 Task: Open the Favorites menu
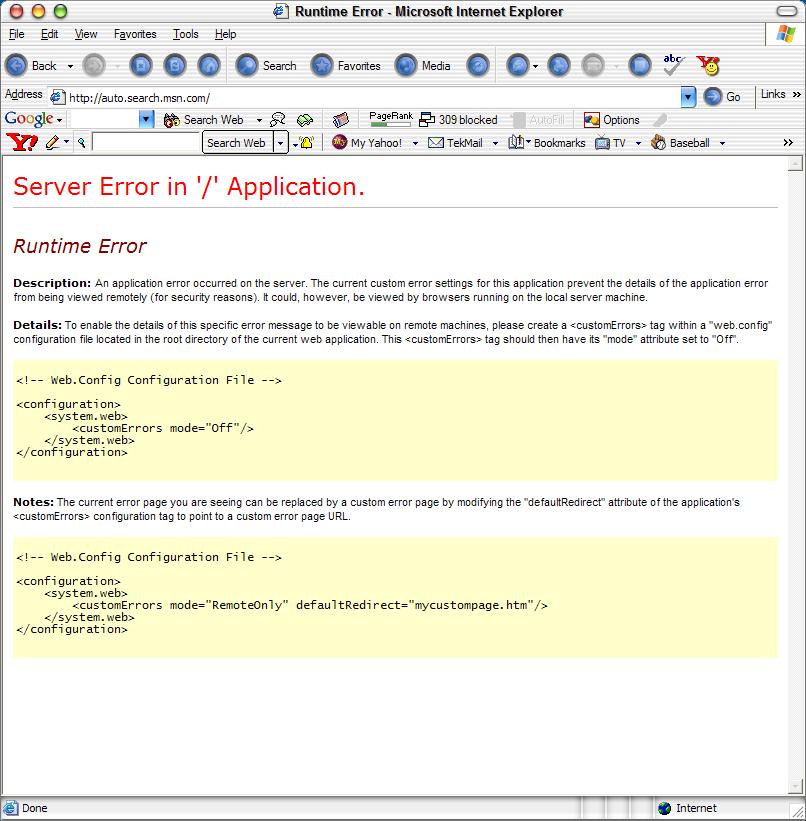pos(135,34)
